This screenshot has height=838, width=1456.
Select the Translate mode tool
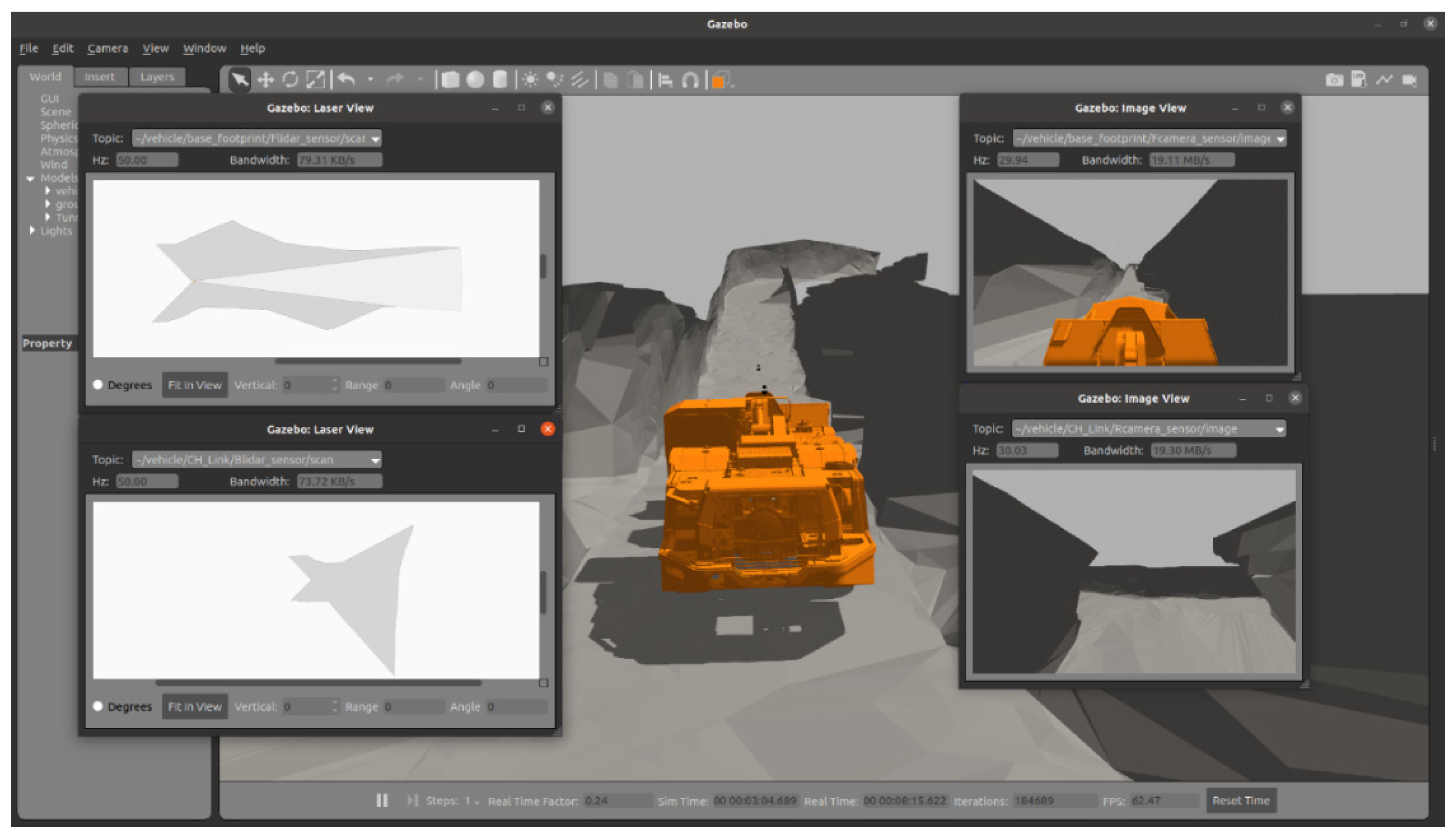tap(265, 79)
